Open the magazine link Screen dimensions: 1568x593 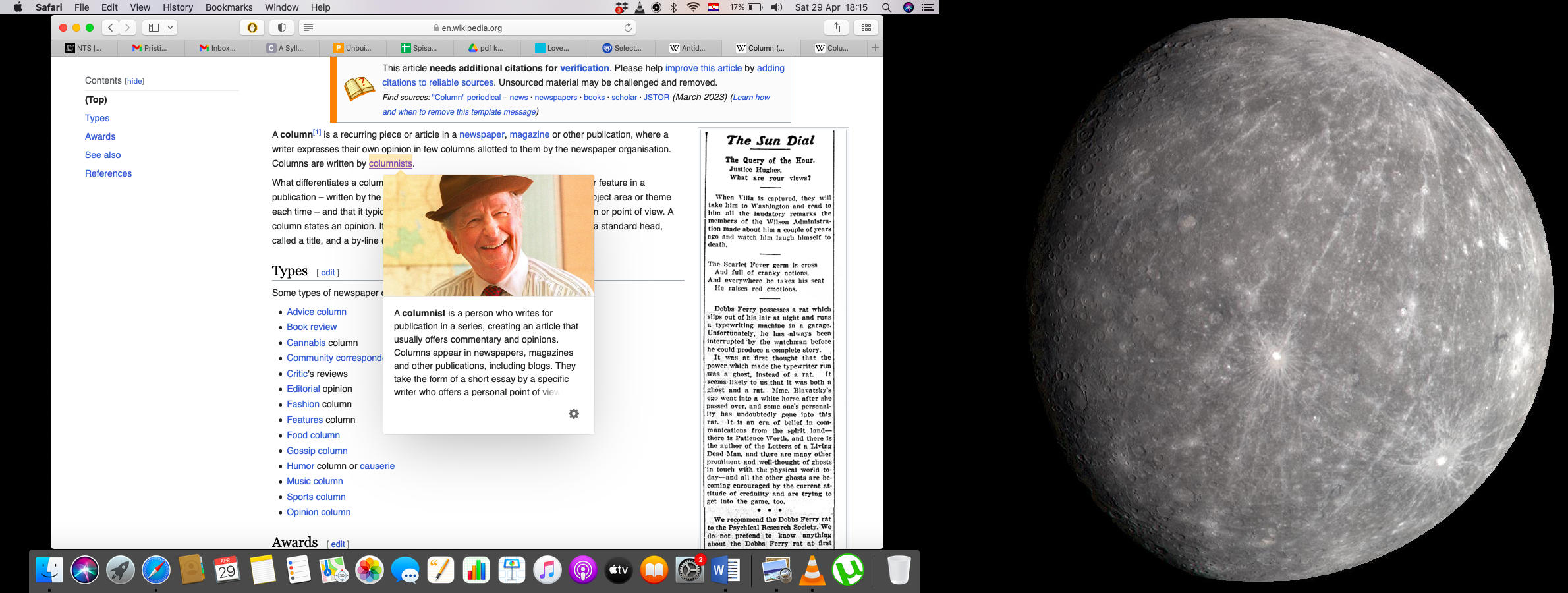[529, 134]
